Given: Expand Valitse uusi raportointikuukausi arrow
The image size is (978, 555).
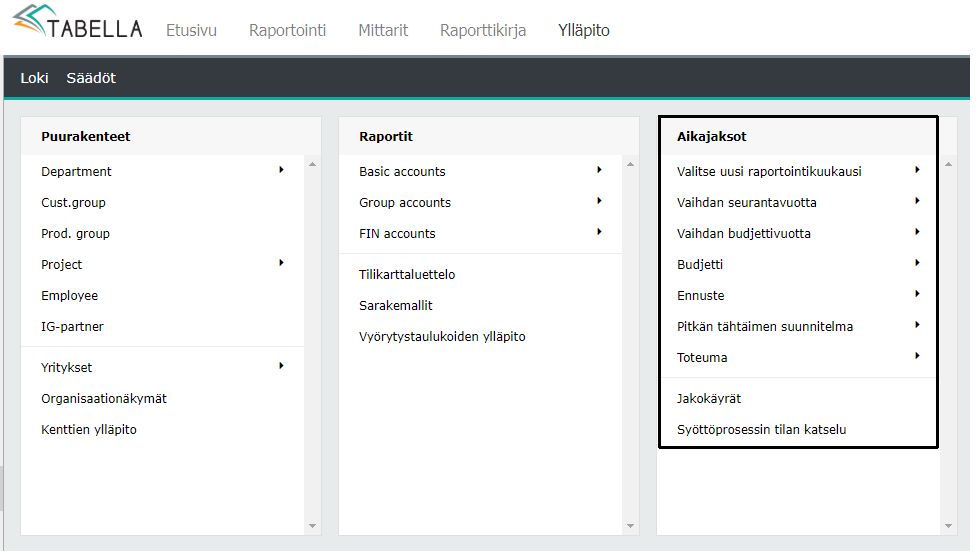Looking at the screenshot, I should (917, 170).
